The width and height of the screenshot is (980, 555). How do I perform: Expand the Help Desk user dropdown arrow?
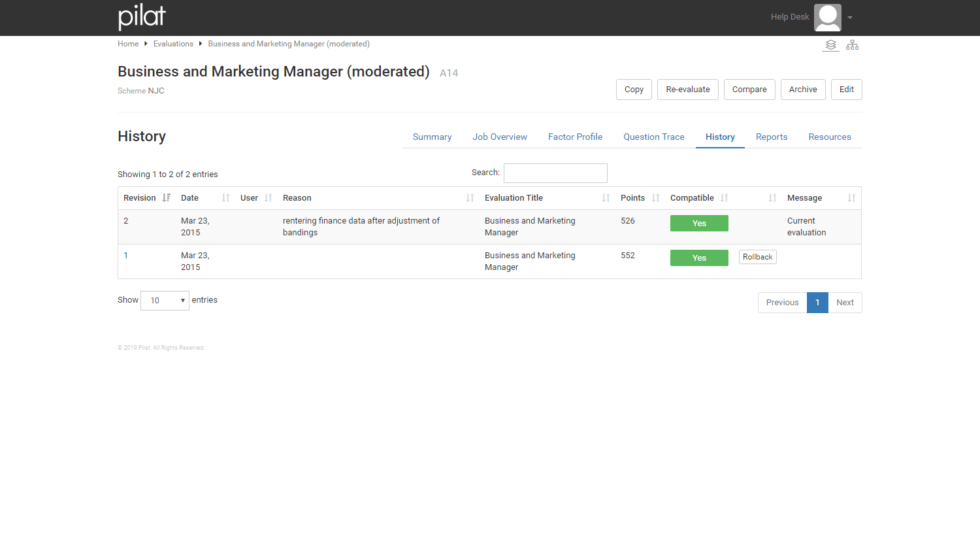tap(850, 18)
